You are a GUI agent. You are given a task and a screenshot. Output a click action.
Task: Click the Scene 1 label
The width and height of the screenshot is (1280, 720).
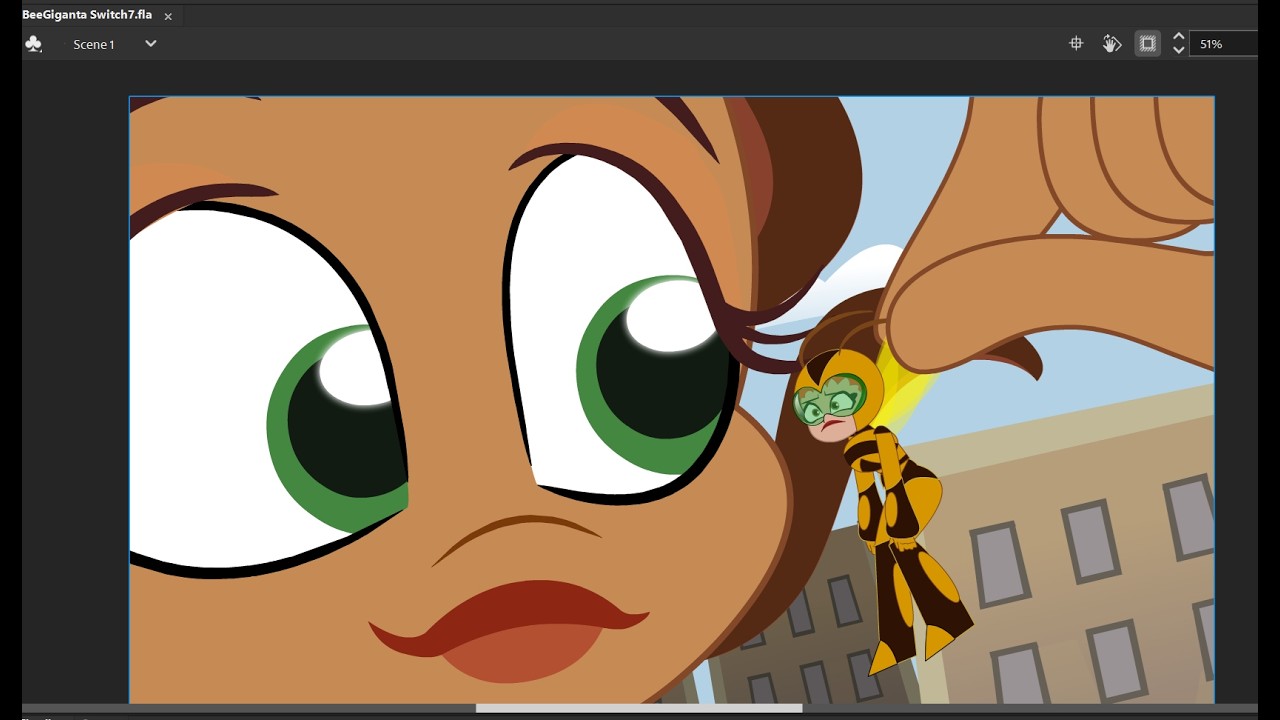pyautogui.click(x=94, y=45)
